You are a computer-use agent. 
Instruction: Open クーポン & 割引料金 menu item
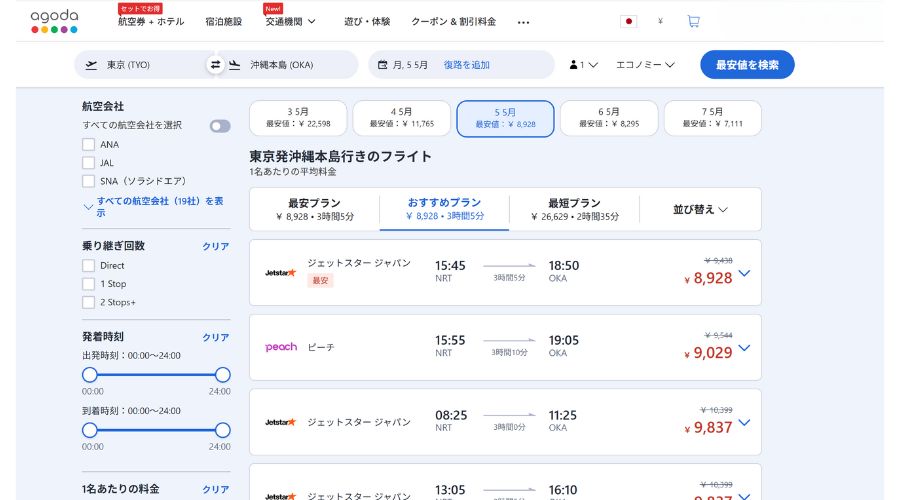[453, 22]
